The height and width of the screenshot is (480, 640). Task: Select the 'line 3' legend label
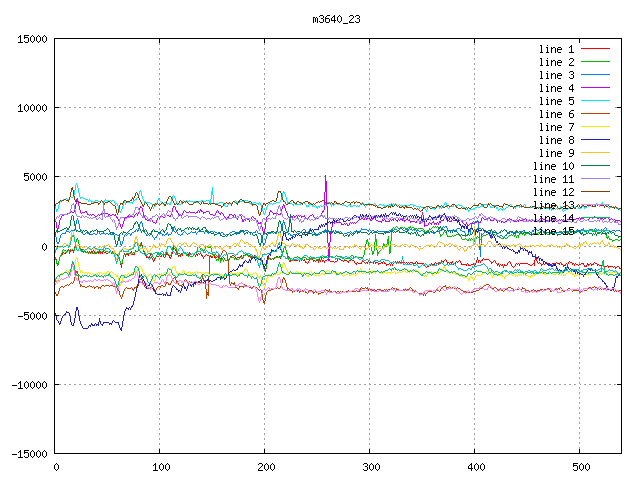coord(556,75)
